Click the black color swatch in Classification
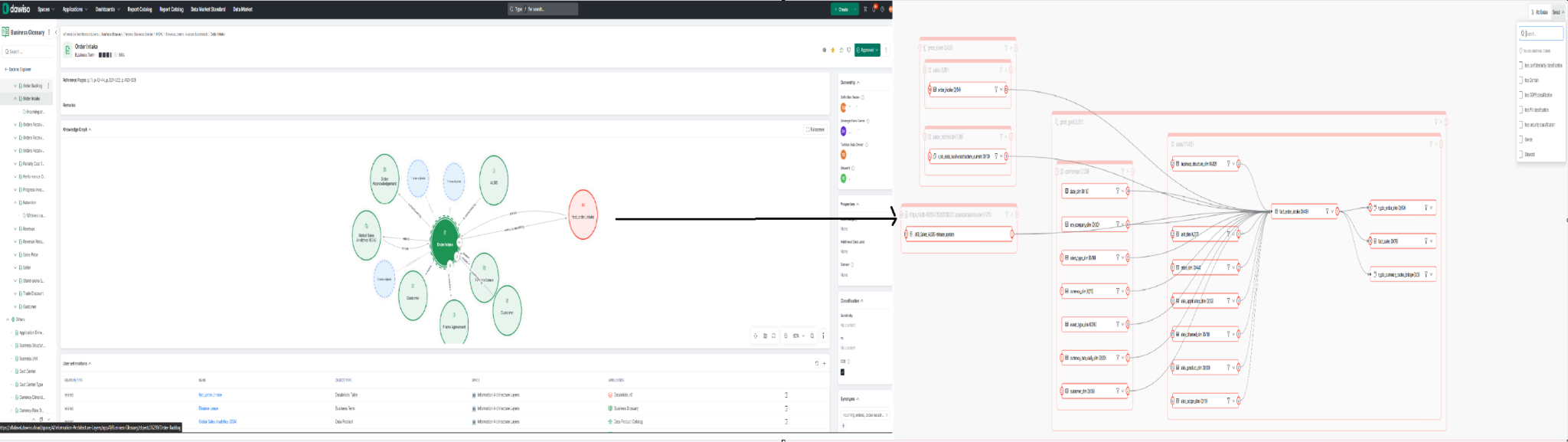 843,372
